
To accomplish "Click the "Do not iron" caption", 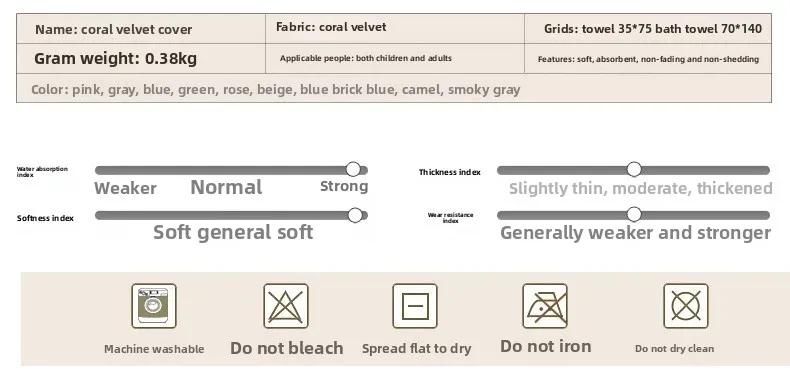I will click(546, 346).
